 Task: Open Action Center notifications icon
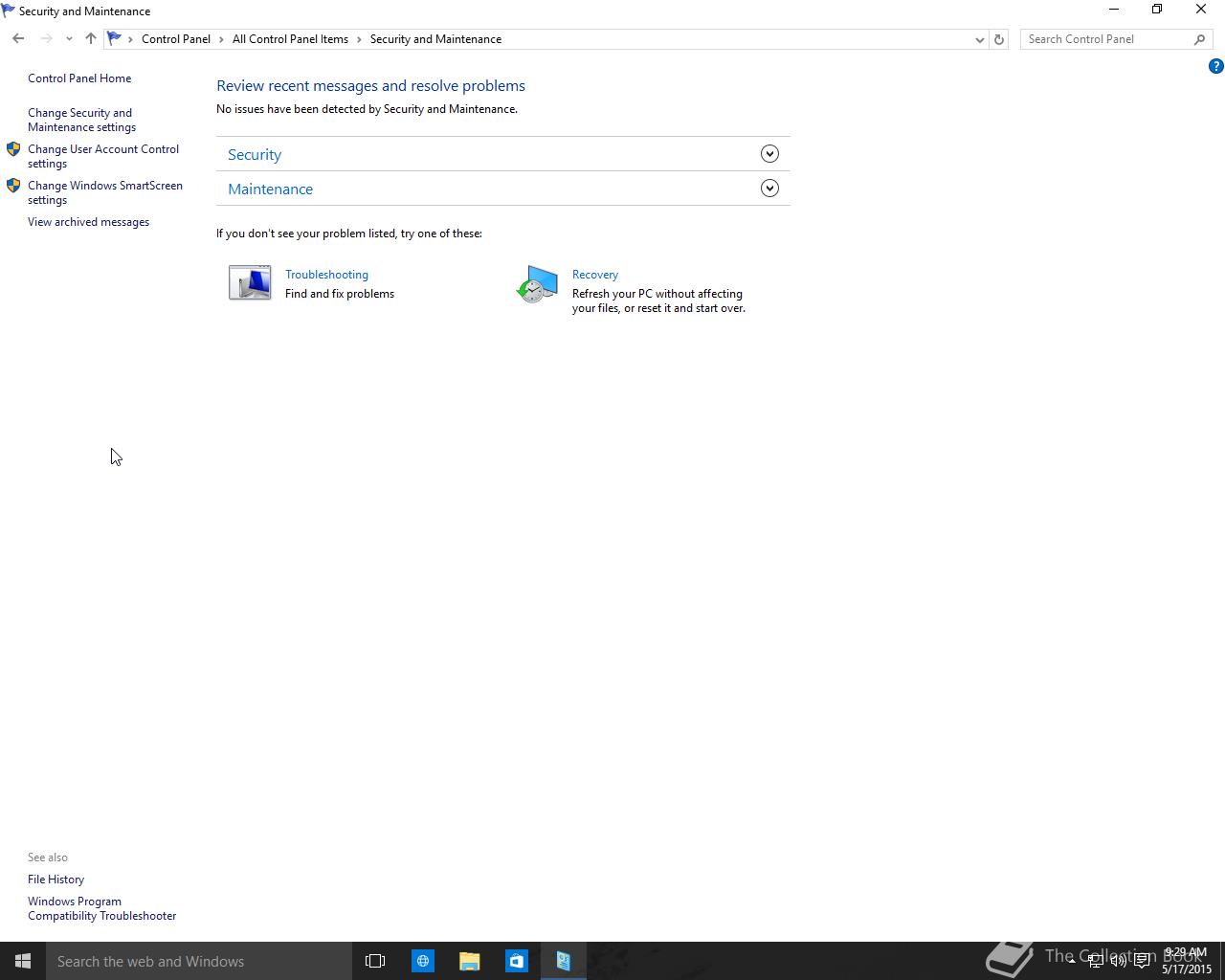coord(1142,961)
